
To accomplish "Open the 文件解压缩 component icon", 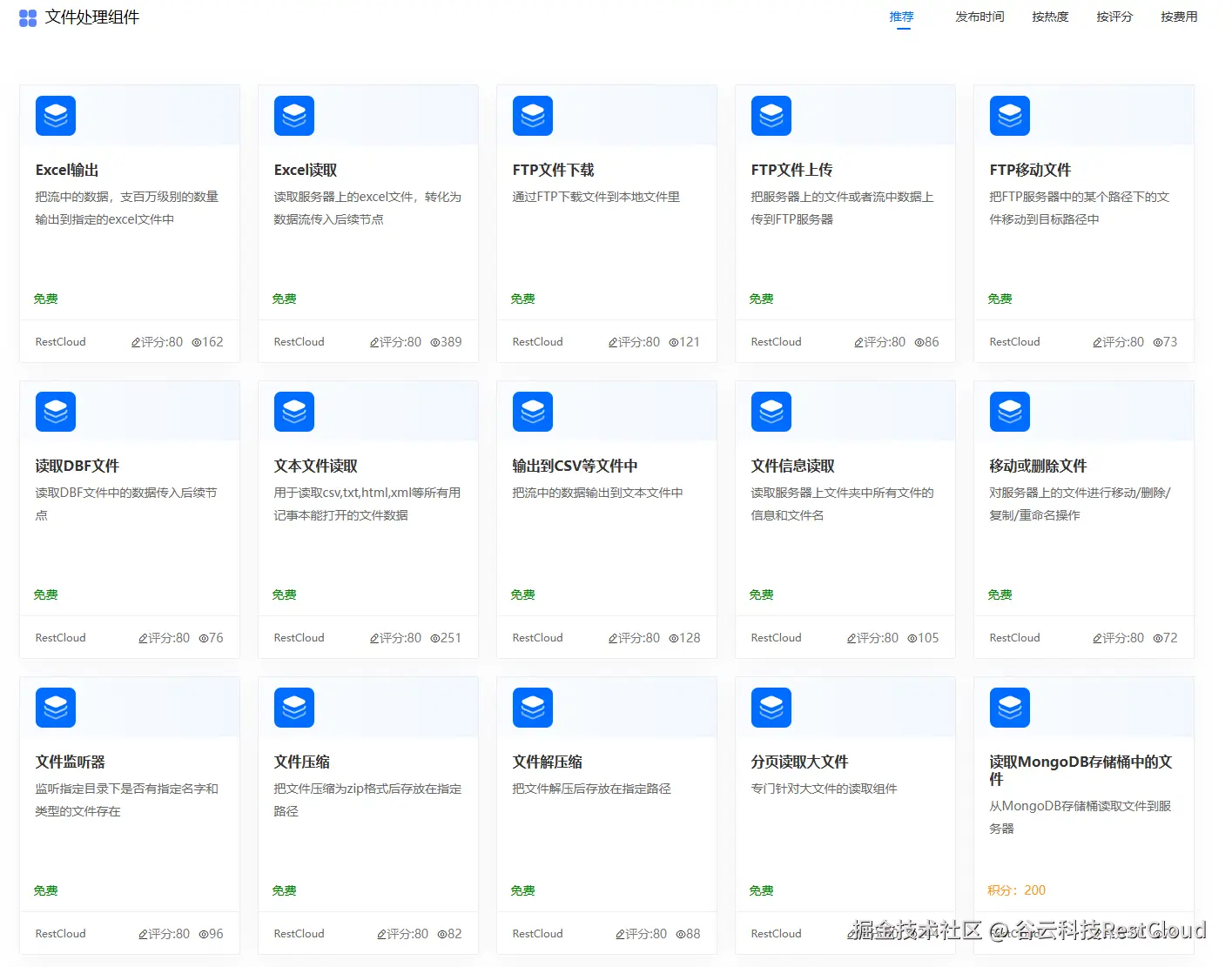I will (x=532, y=708).
